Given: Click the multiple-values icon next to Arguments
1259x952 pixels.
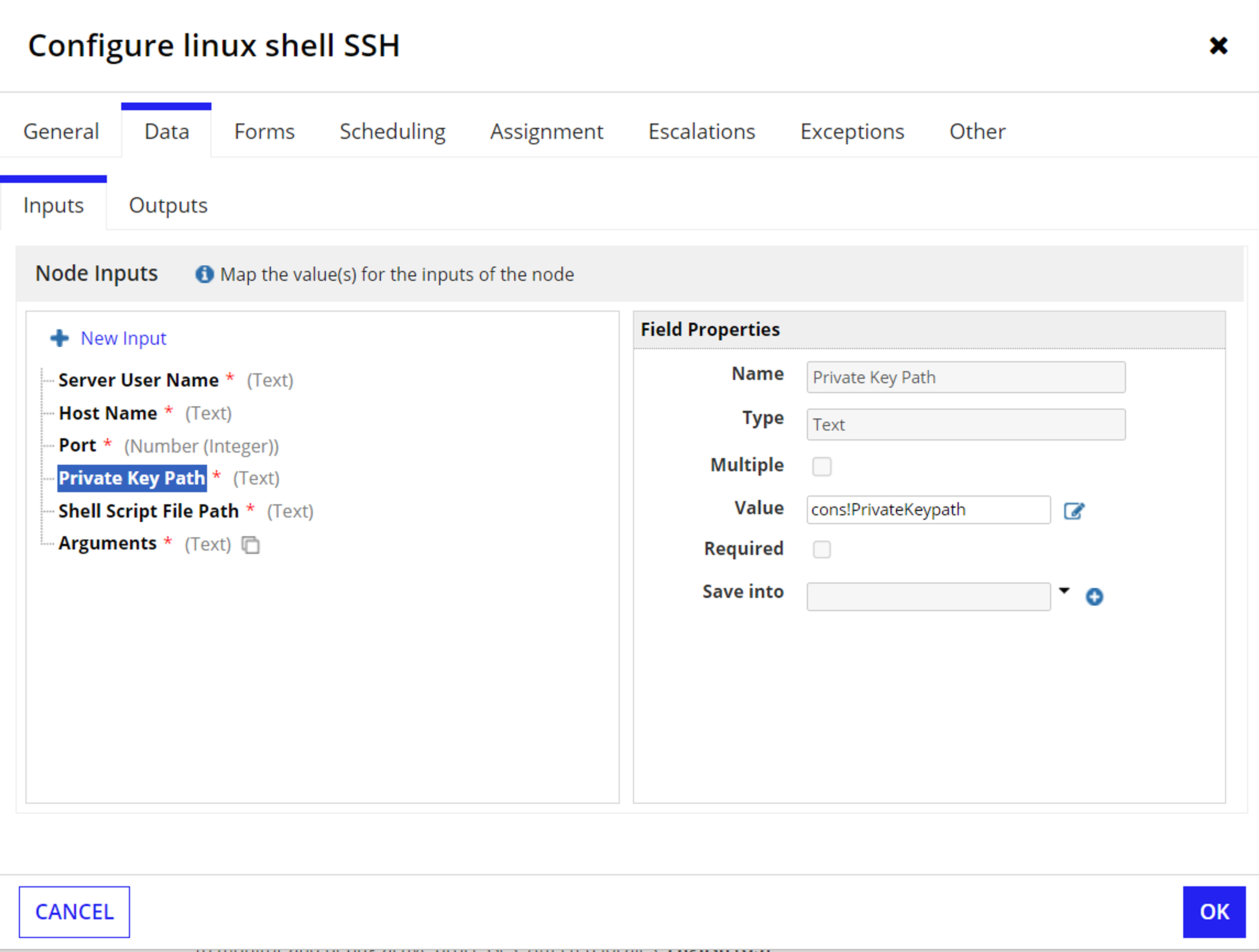Looking at the screenshot, I should click(250, 545).
